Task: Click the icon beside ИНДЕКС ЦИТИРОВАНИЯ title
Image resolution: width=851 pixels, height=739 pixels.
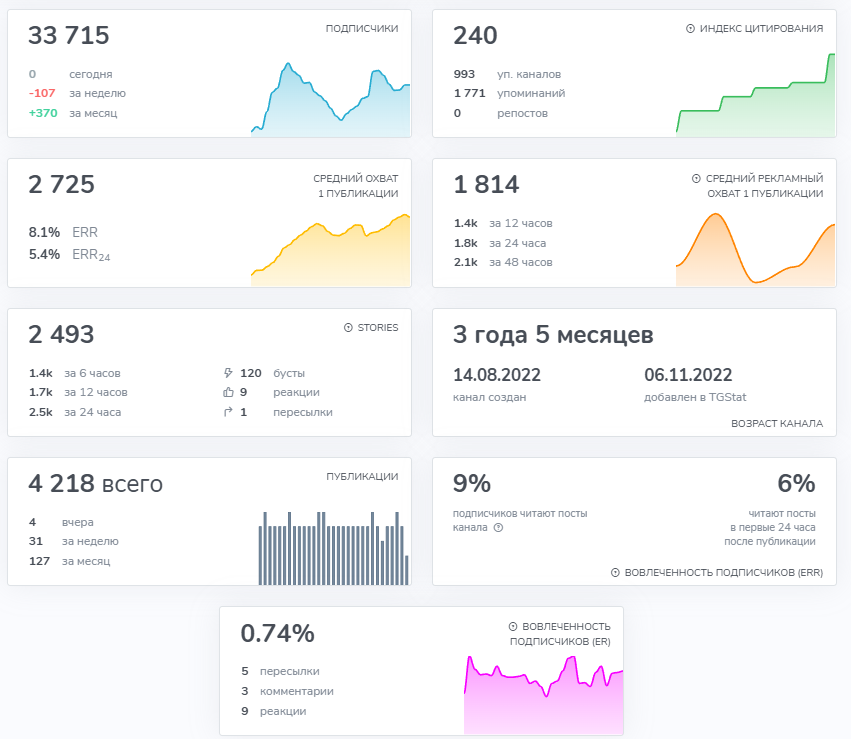Action: 690,29
